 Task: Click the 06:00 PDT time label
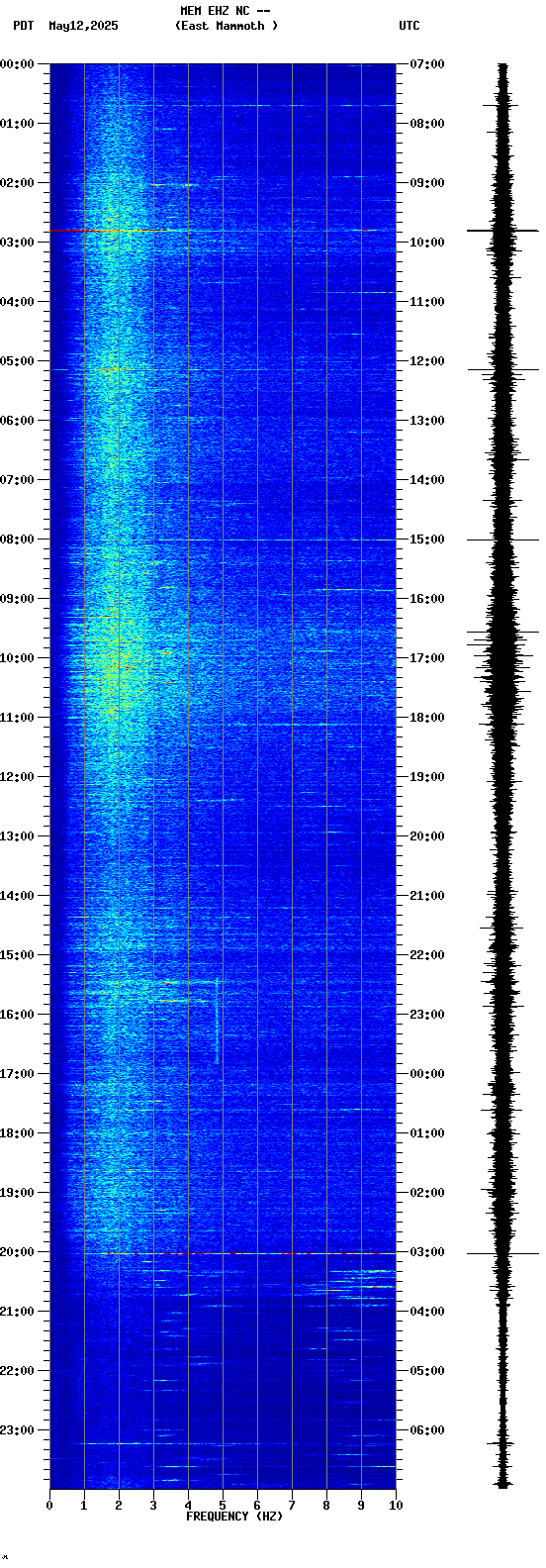point(17,421)
